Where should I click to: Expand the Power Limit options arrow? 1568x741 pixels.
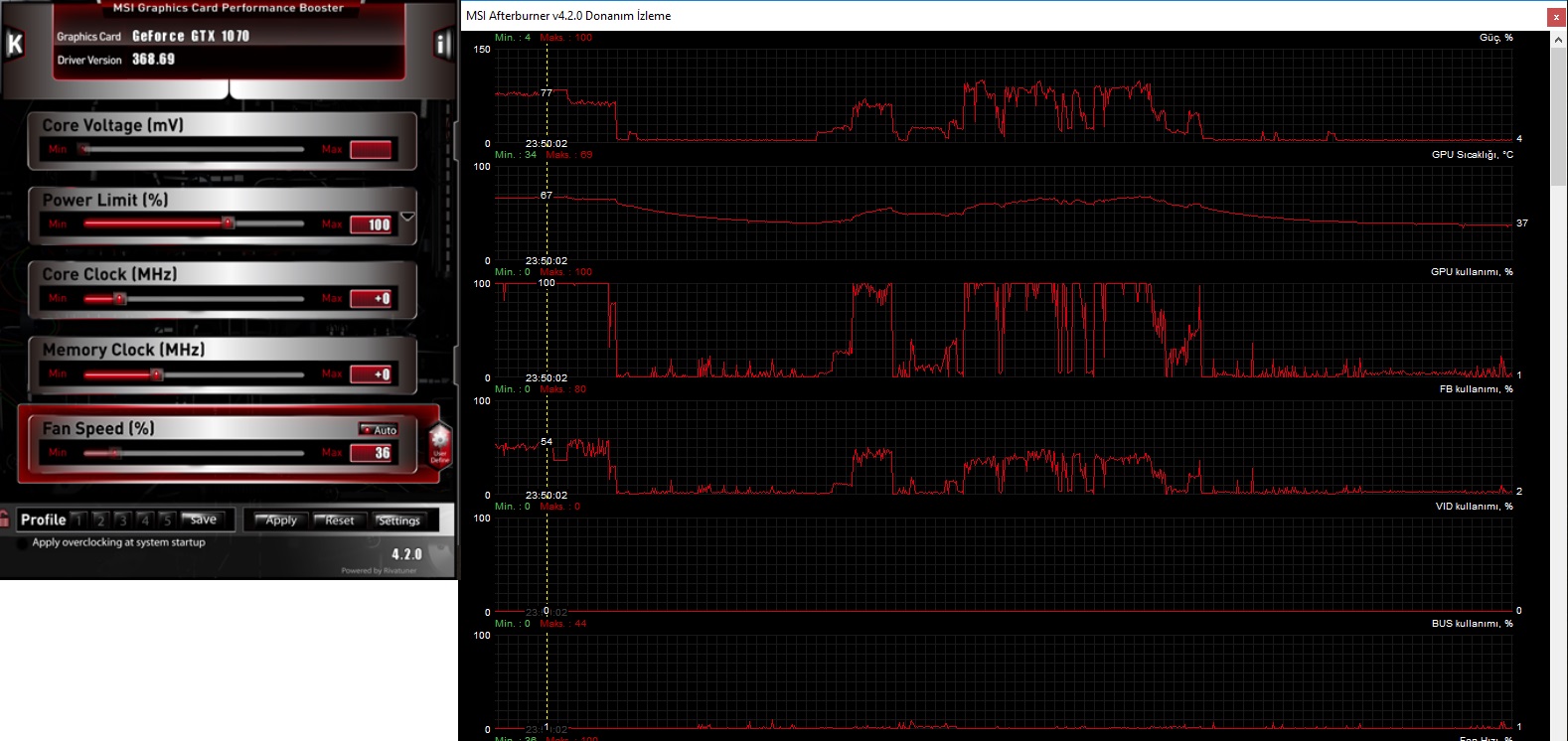(407, 217)
